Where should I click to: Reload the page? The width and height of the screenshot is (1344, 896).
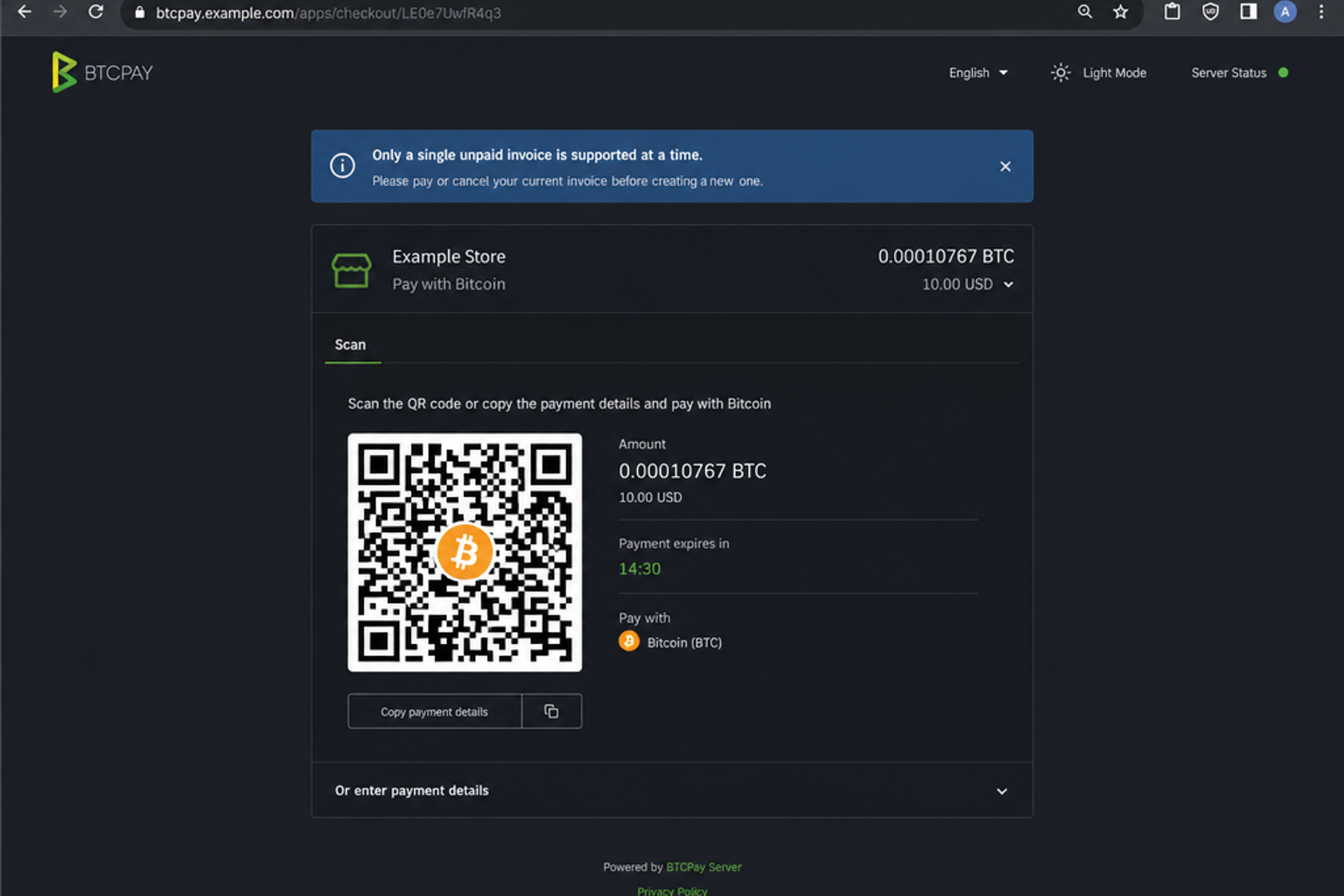click(96, 12)
